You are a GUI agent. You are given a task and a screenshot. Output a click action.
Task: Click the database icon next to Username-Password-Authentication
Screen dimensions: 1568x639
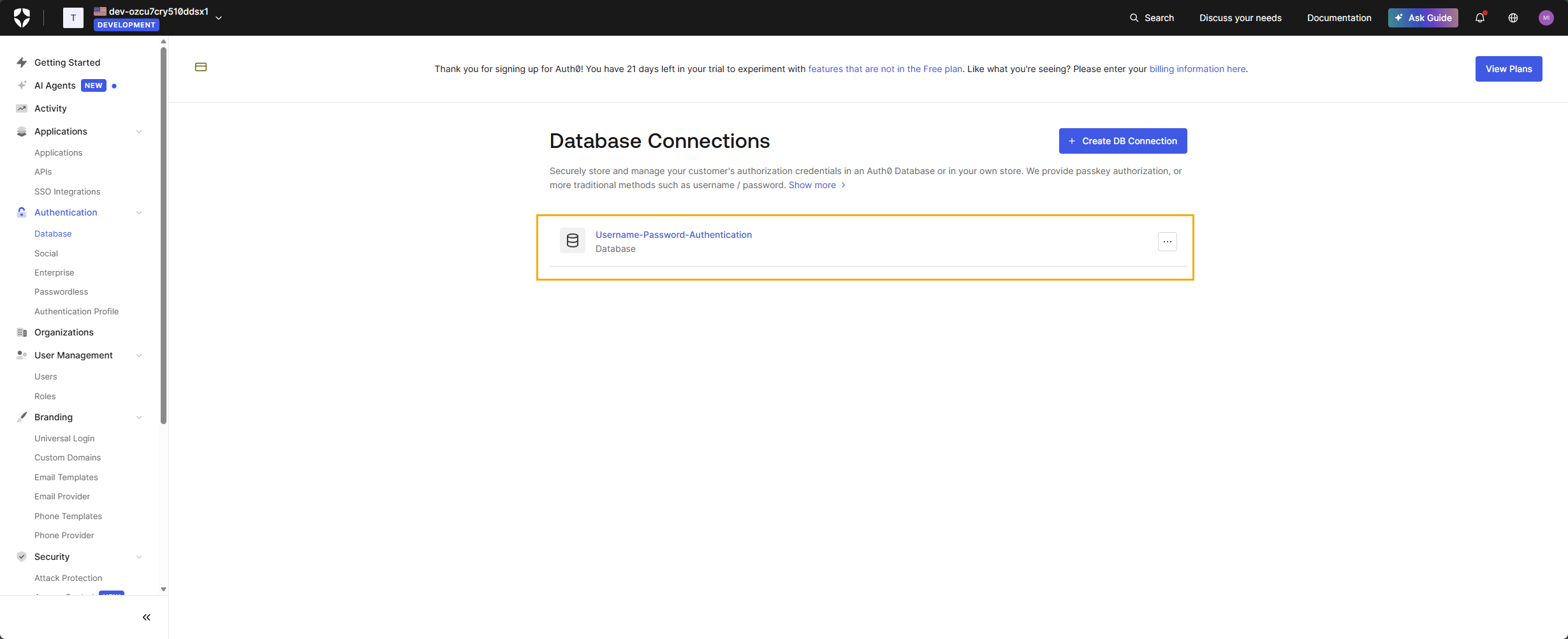572,240
